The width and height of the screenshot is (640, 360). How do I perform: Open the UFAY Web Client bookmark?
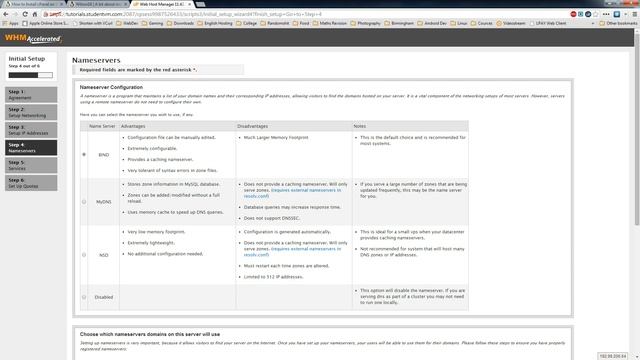548,24
